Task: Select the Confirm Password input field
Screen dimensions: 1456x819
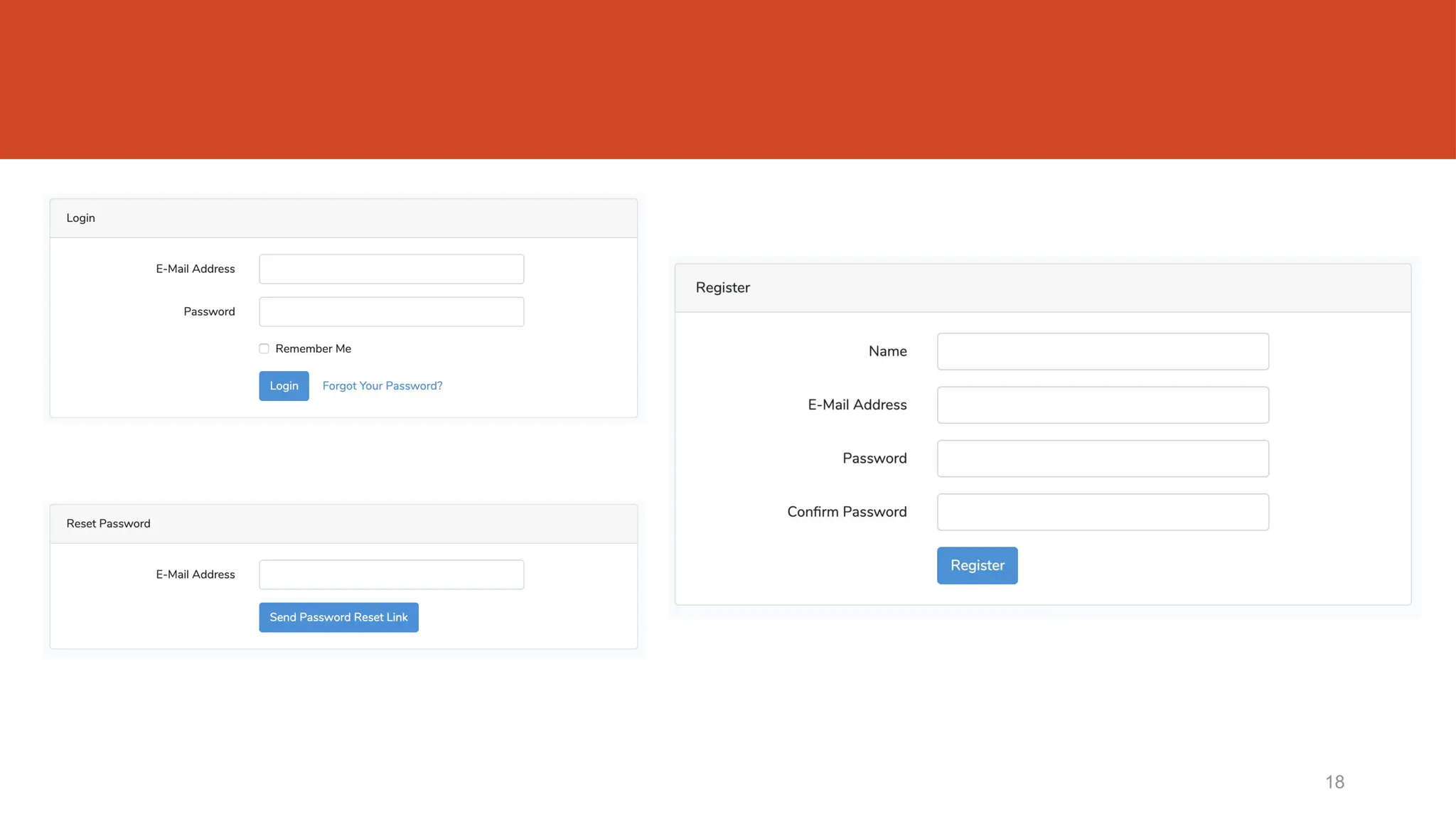Action: point(1103,512)
